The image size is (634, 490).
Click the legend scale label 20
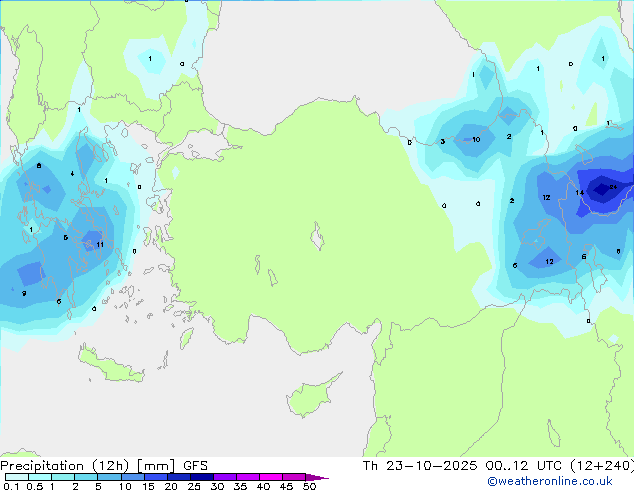[x=171, y=486]
